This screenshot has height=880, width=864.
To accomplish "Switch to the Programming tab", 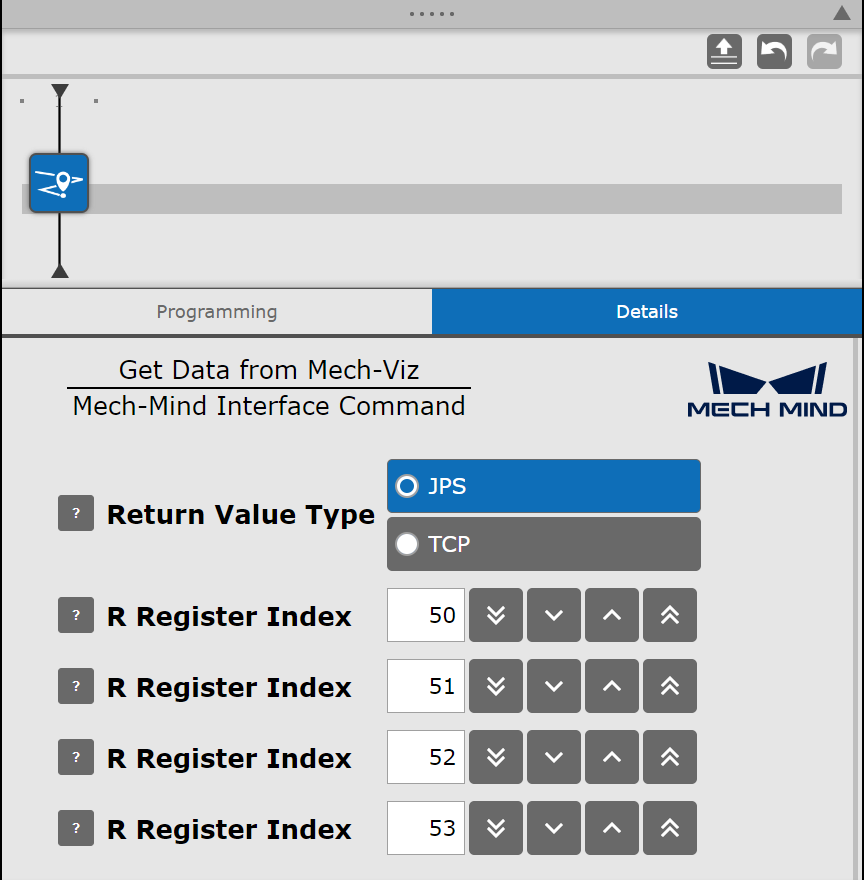I will click(217, 311).
